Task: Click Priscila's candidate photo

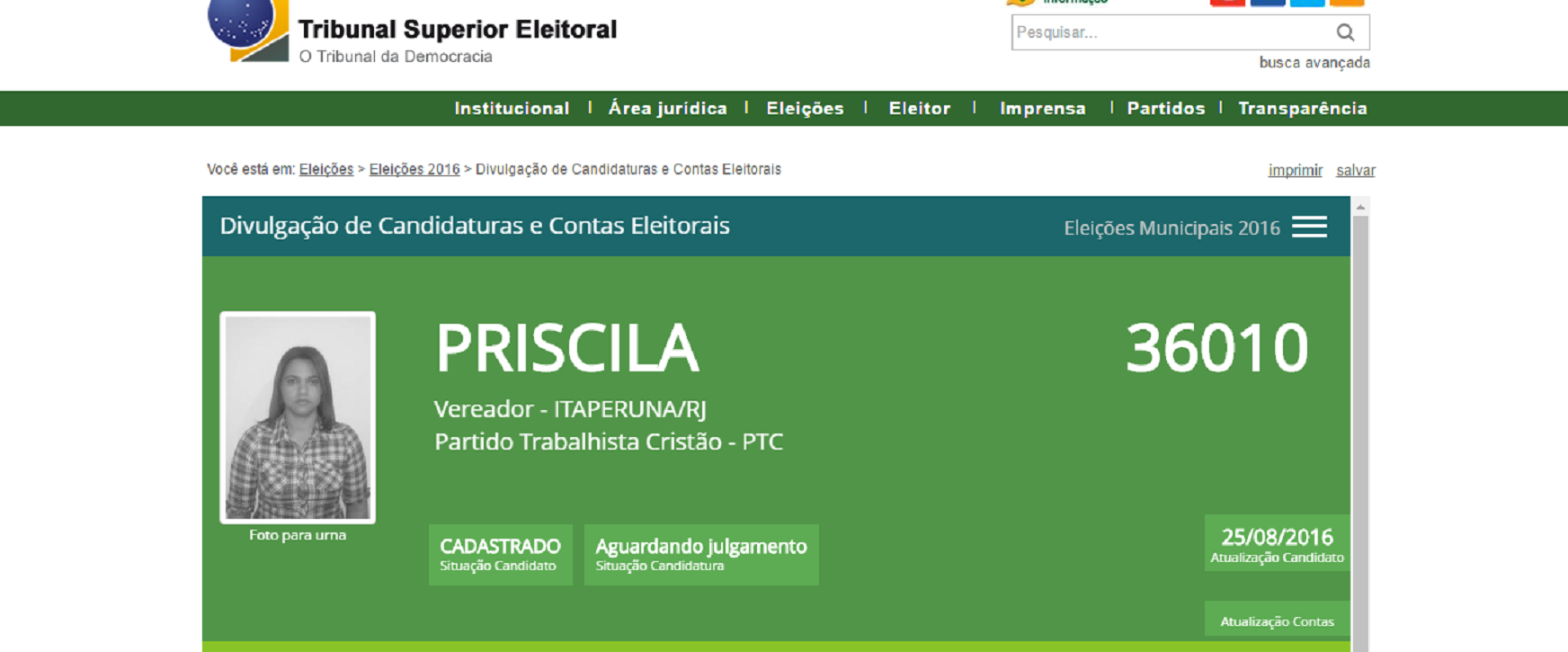Action: [298, 417]
